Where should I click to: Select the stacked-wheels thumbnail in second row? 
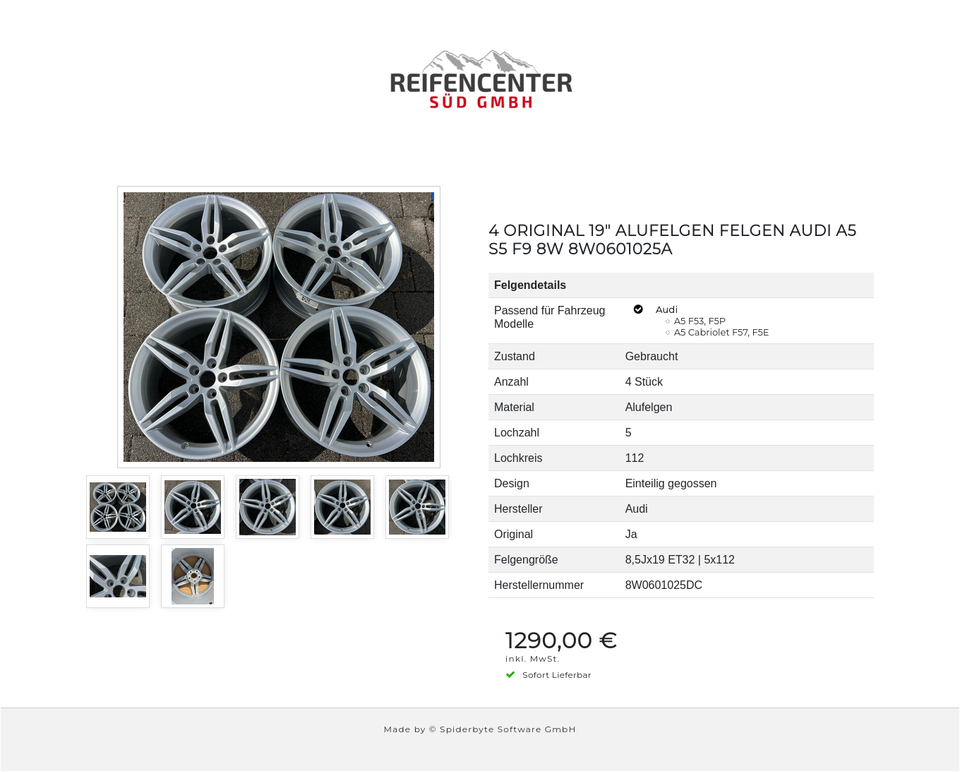(x=117, y=576)
